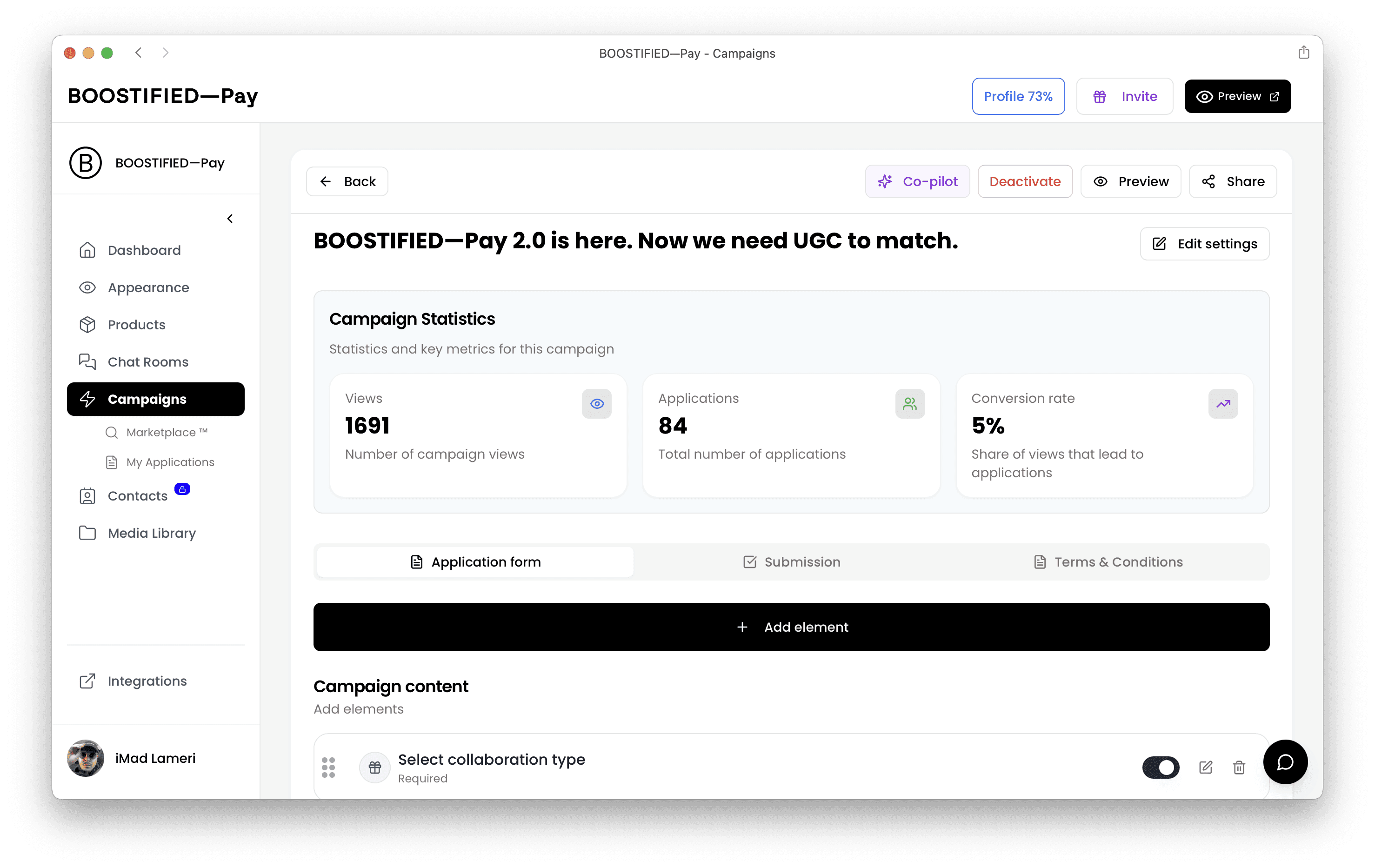Click iMad Lameri's profile avatar

click(86, 758)
